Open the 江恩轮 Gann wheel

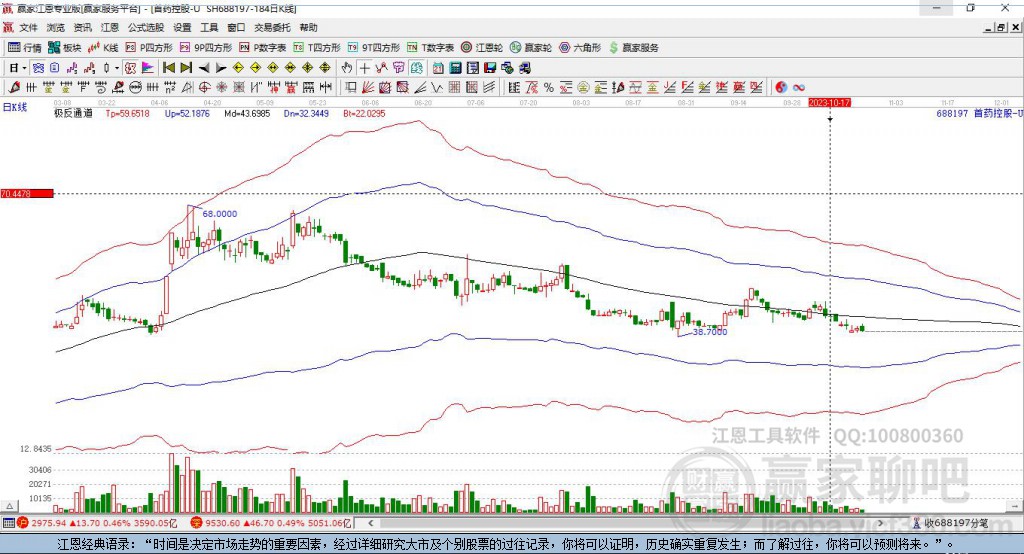482,48
